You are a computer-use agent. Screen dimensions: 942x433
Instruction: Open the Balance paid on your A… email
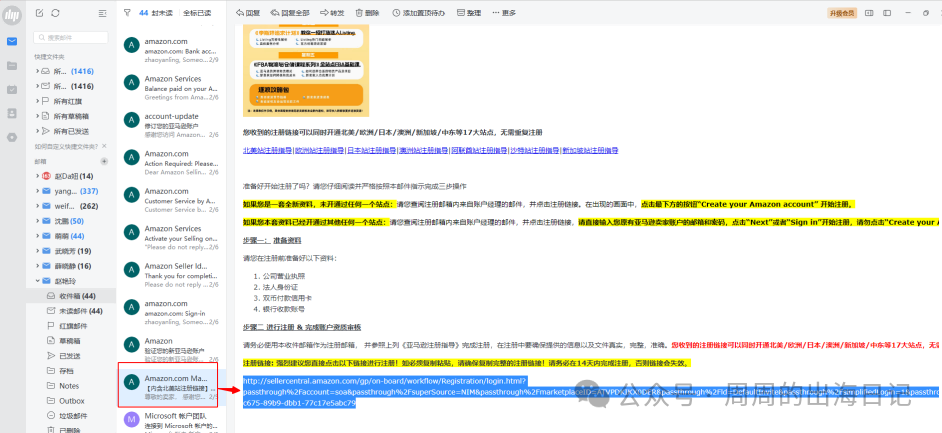(x=171, y=88)
